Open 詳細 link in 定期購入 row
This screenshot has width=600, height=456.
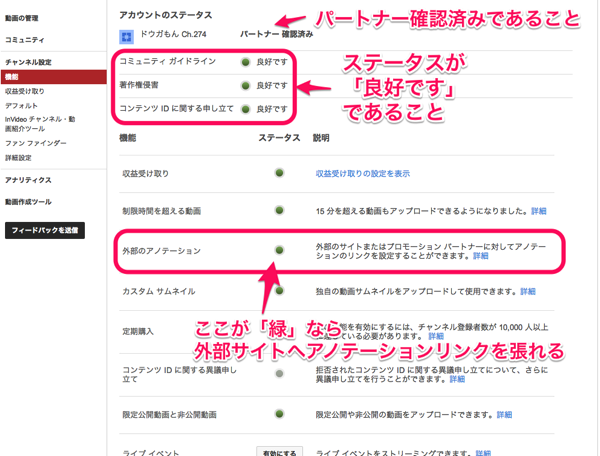[x=436, y=336]
